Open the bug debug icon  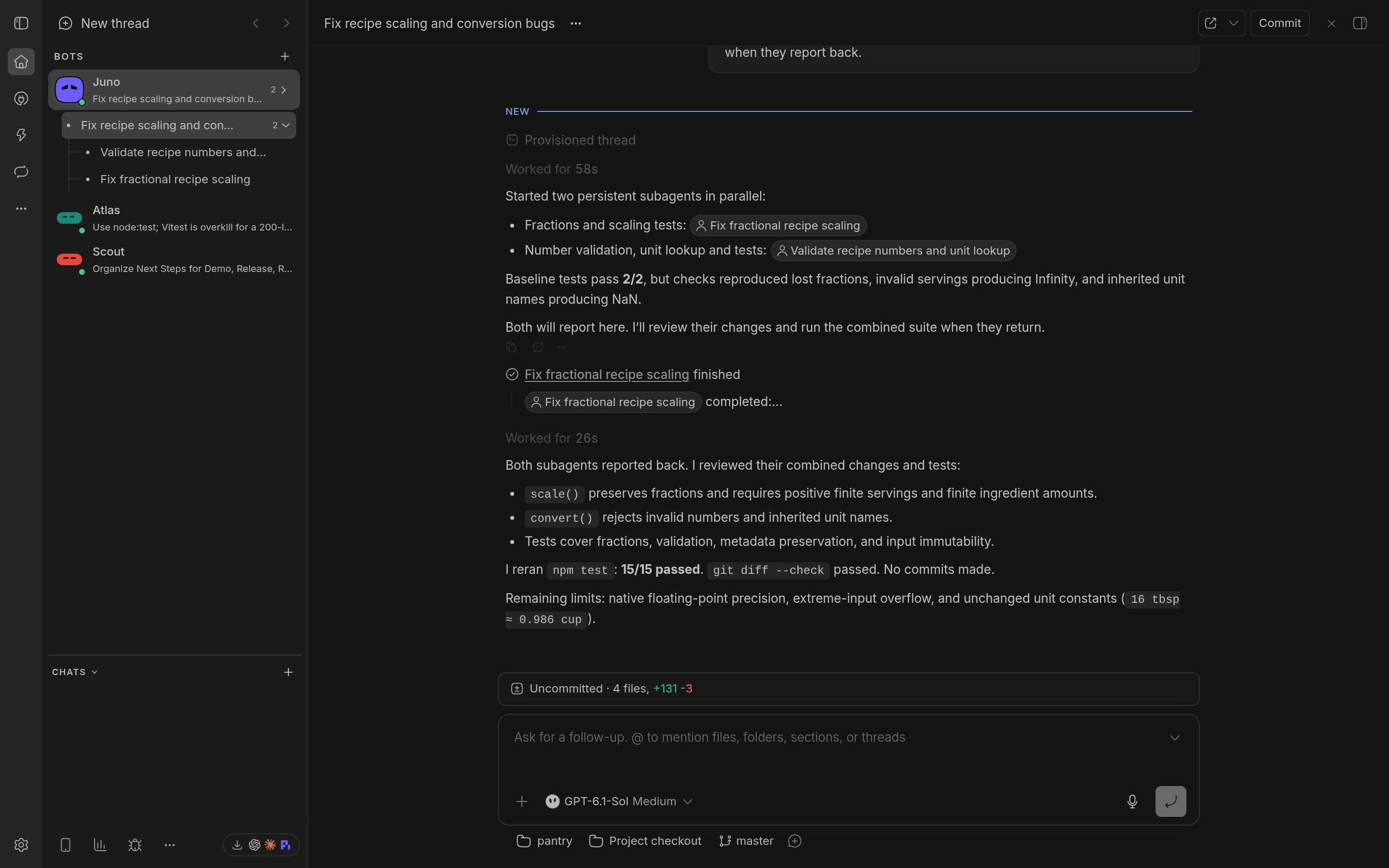135,844
